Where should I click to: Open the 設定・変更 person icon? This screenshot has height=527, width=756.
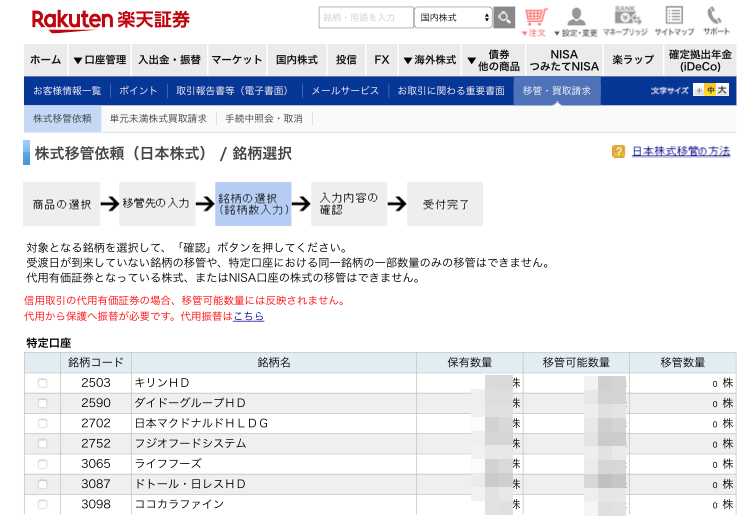pos(576,22)
